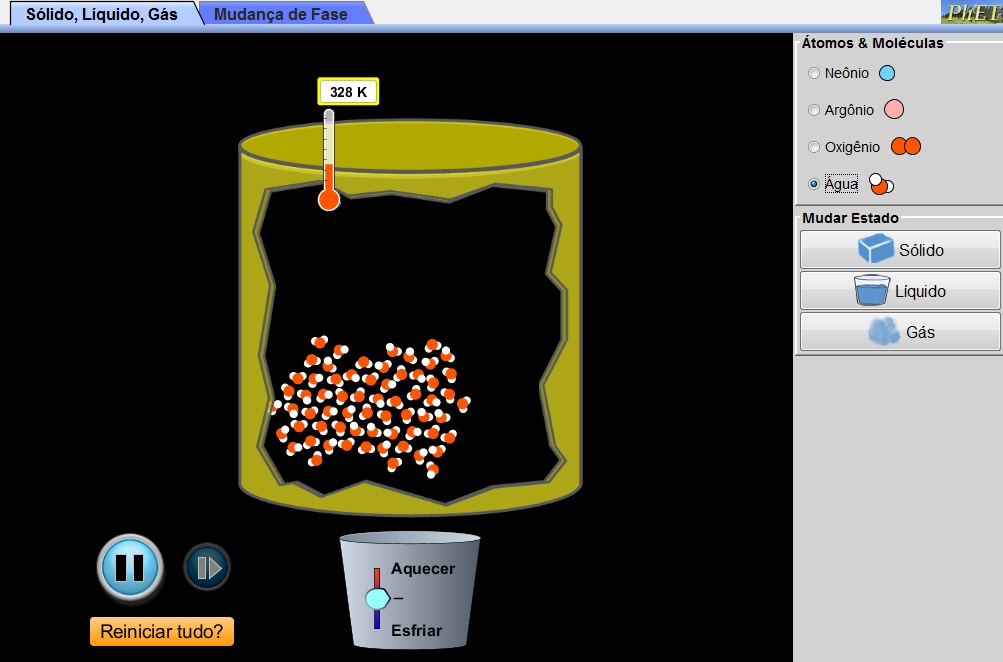The image size is (1003, 662).
Task: Click the Aquecer/Esfriar slider knob
Action: 377,598
